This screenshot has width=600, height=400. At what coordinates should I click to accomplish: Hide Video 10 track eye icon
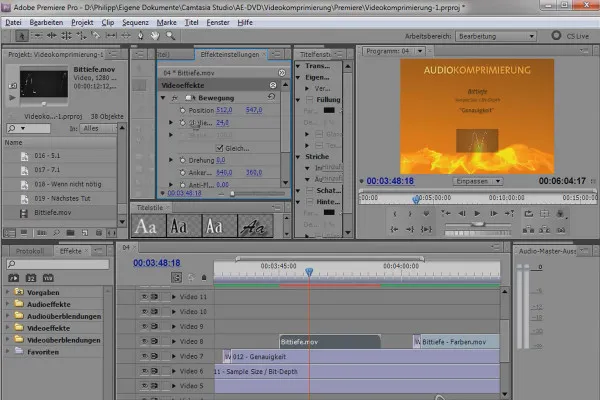click(x=144, y=312)
